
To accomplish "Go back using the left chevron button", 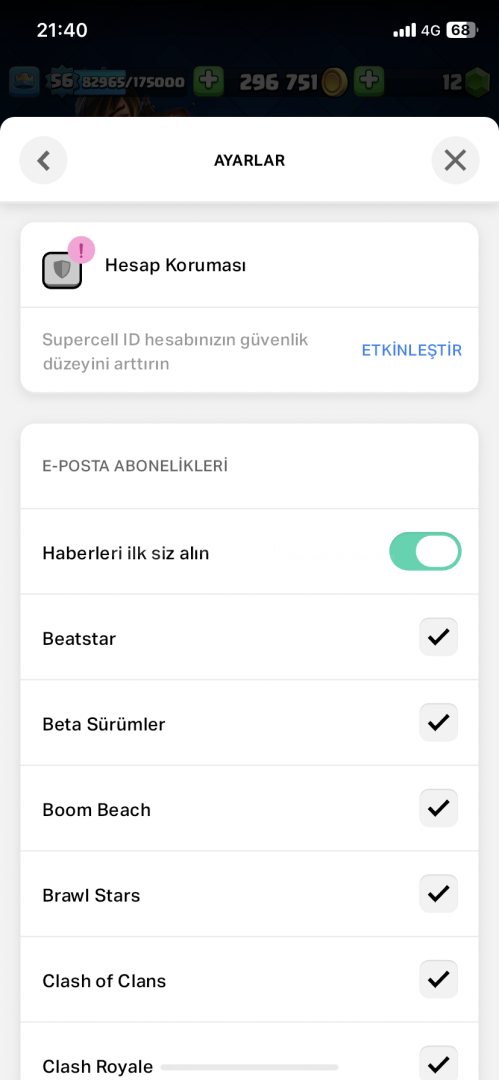I will tap(43, 160).
